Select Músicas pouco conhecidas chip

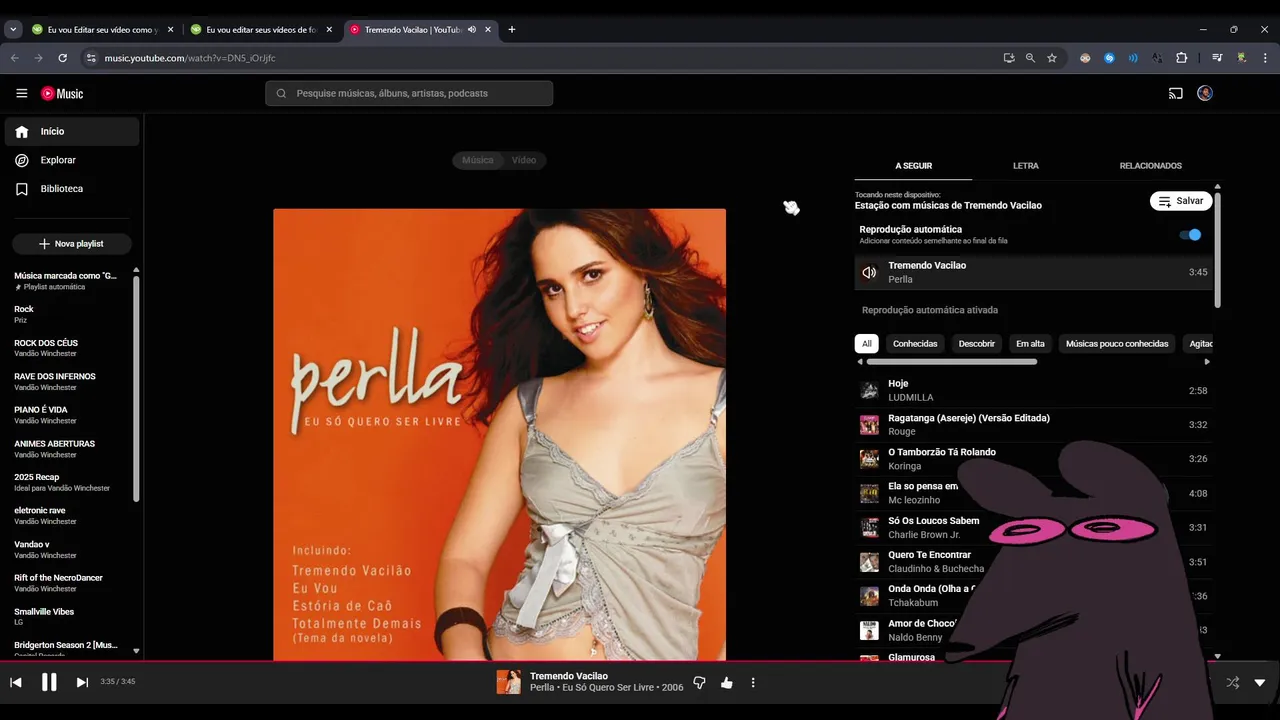(x=1117, y=343)
